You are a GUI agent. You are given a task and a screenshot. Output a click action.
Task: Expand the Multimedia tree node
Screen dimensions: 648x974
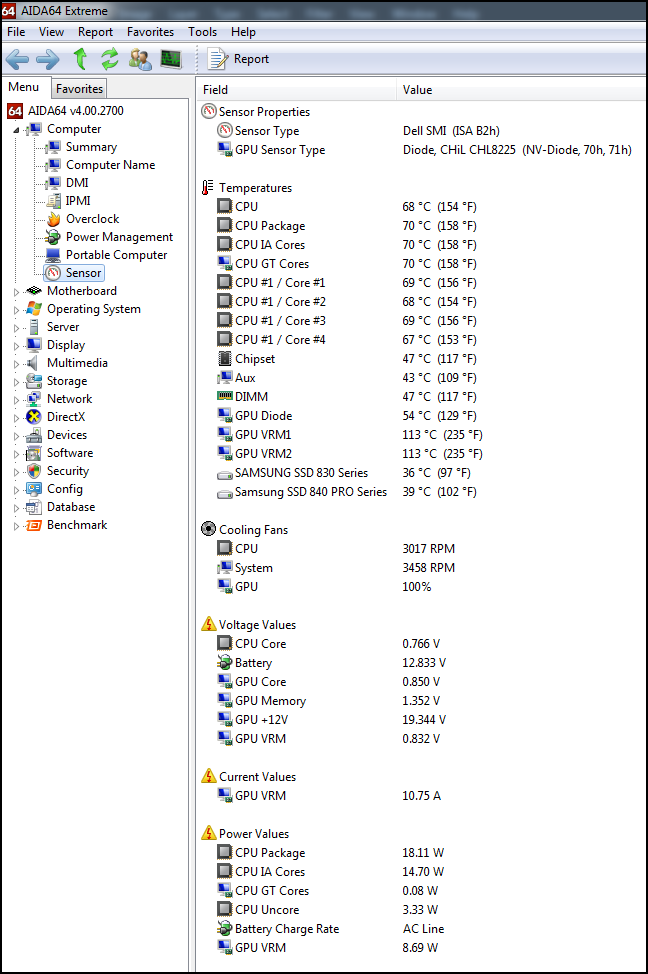16,363
